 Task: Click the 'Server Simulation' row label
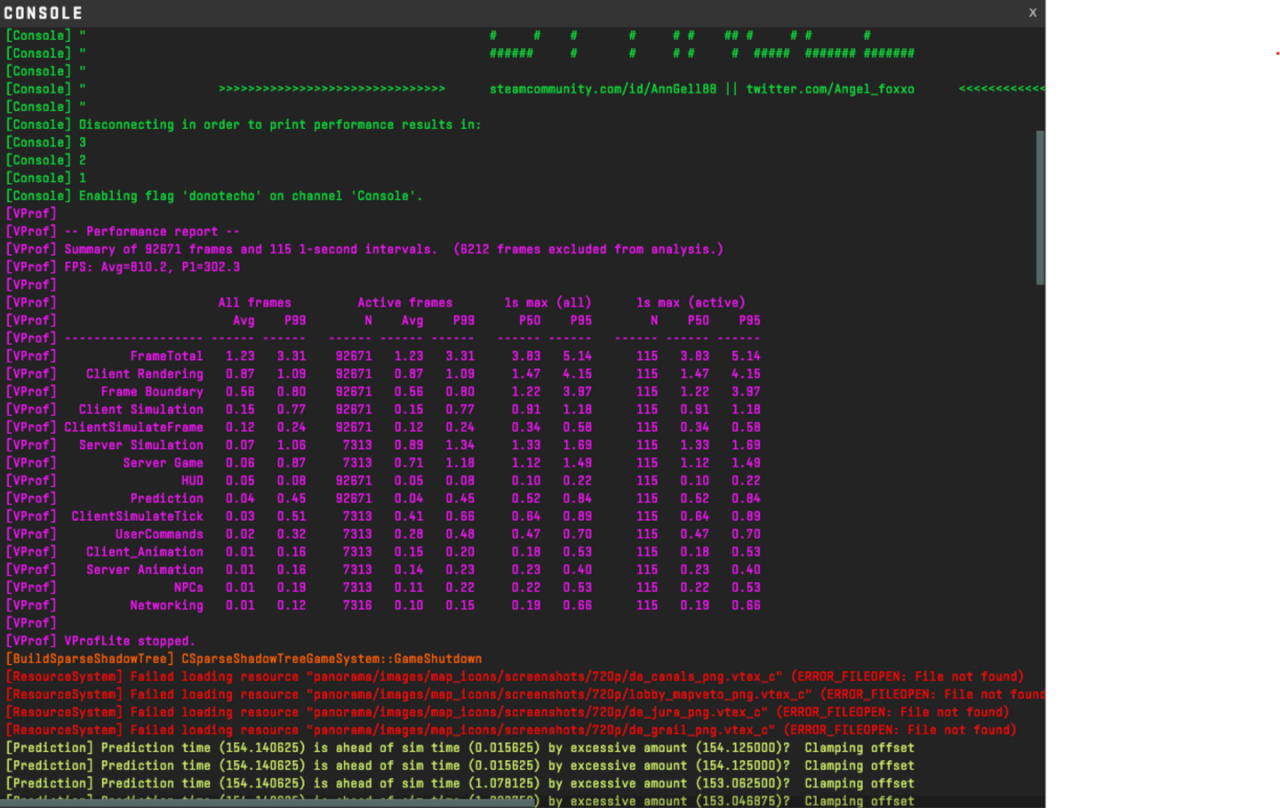tap(141, 445)
